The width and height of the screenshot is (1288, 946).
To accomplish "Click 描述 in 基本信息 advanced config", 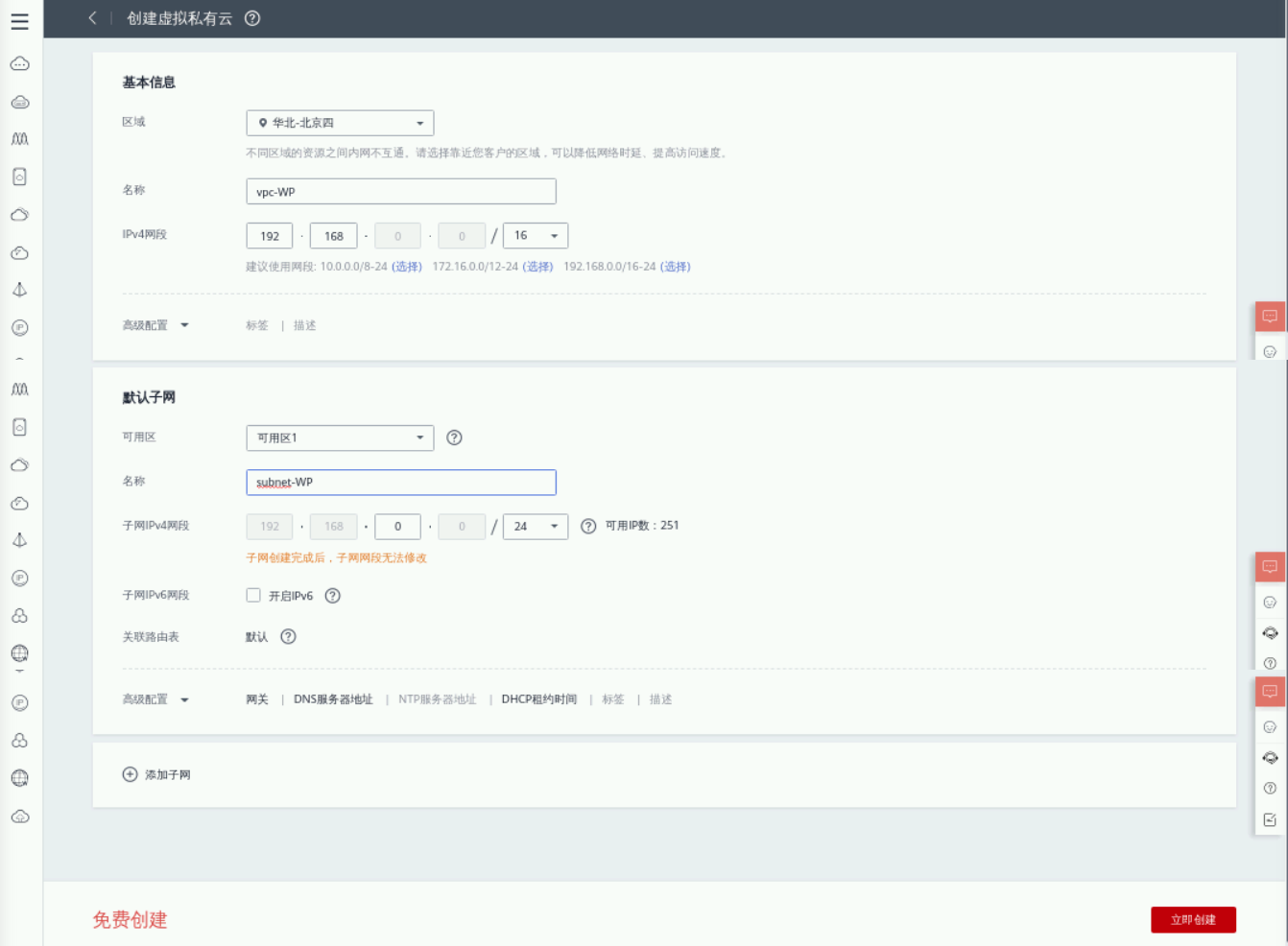I will pyautogui.click(x=305, y=325).
